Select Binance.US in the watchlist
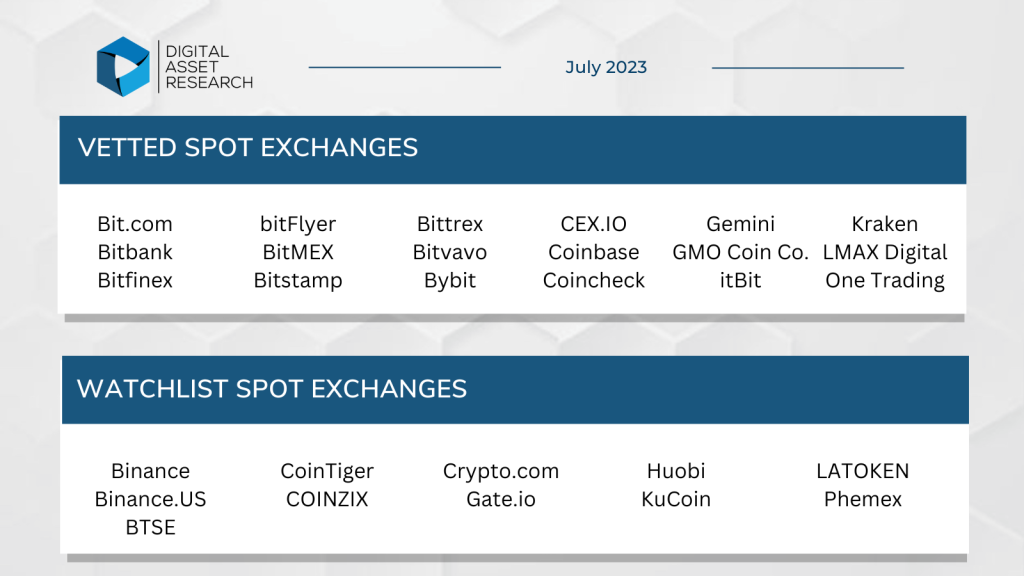 point(150,499)
